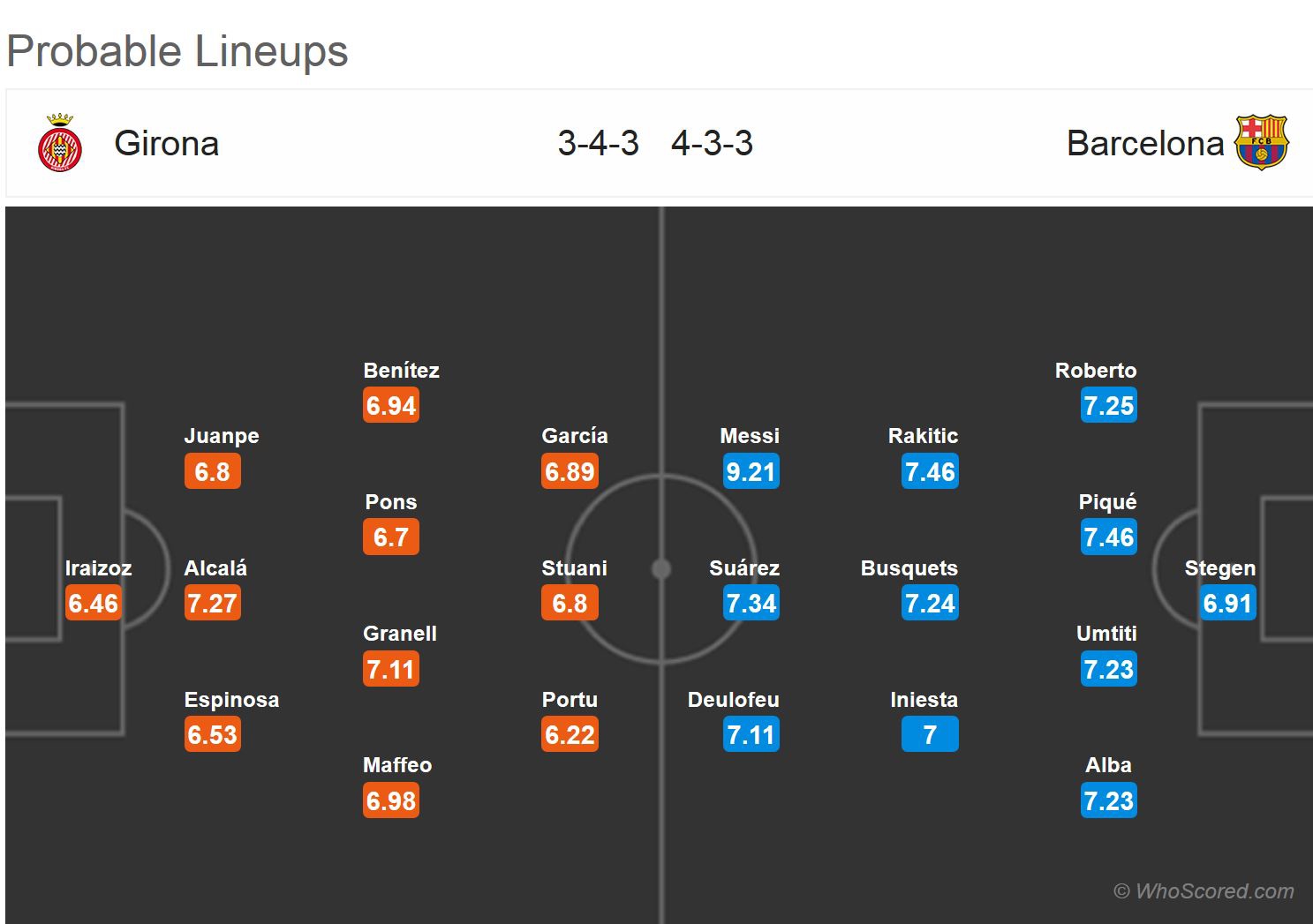Open player Alcalá's name label
This screenshot has width=1313, height=924.
[x=215, y=568]
